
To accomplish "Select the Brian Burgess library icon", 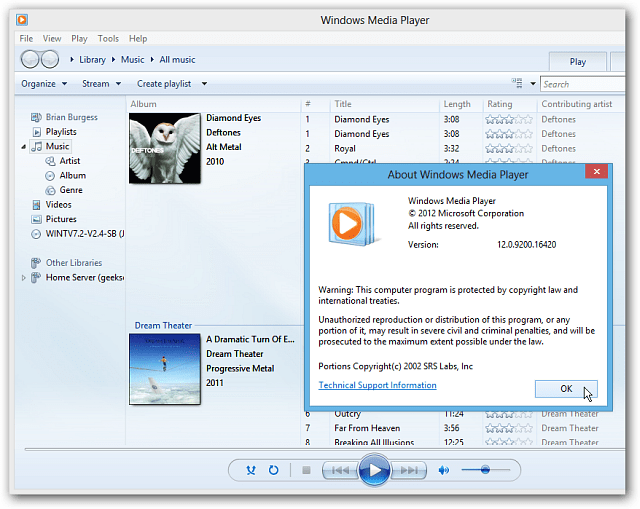I will pyautogui.click(x=36, y=118).
